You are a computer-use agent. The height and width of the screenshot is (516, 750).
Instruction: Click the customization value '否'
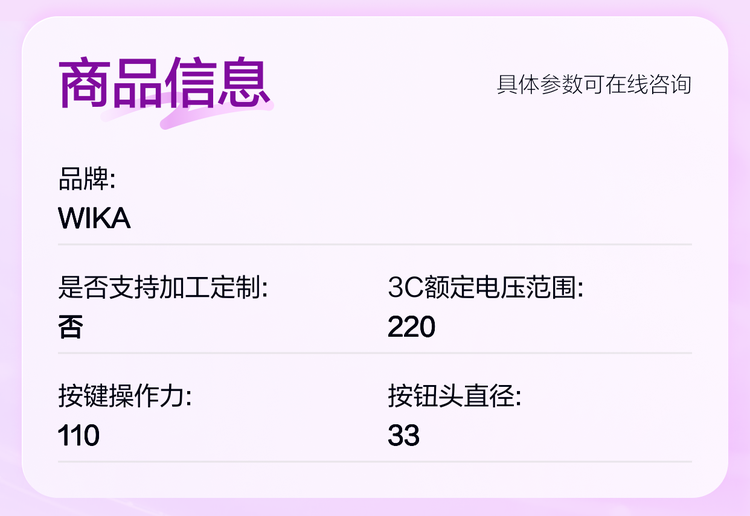click(x=70, y=327)
